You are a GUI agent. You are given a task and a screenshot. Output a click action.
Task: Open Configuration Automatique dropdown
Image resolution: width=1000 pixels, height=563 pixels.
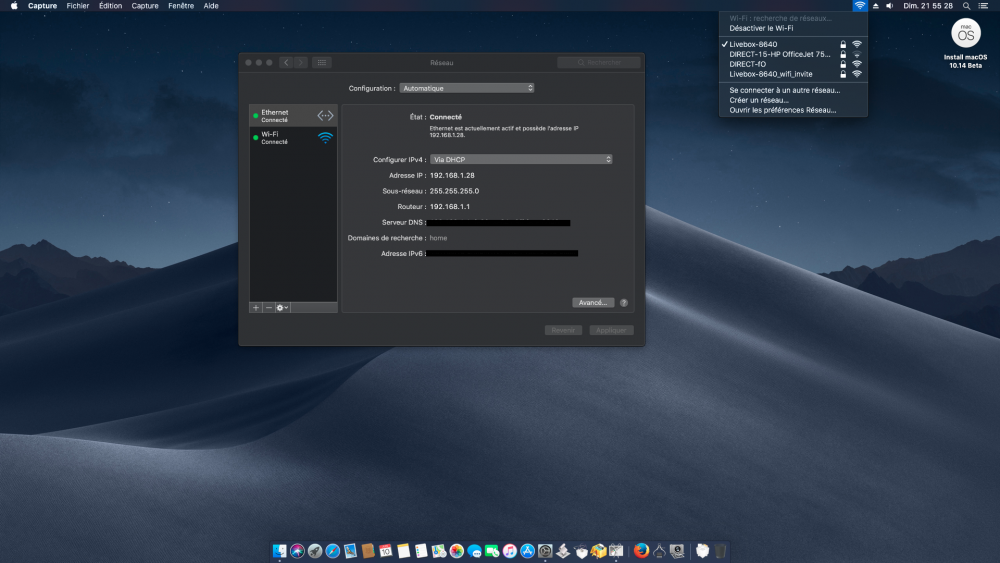[466, 88]
